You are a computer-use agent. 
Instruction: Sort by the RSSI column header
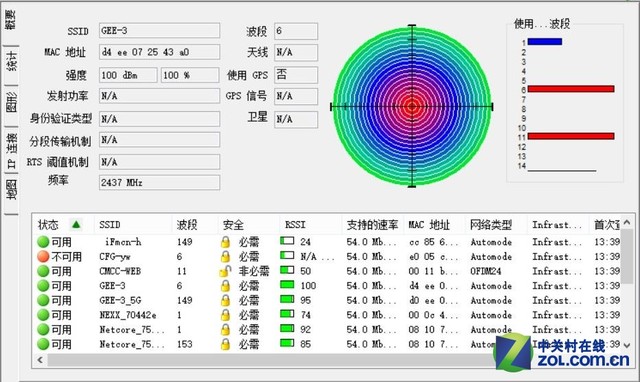click(x=311, y=224)
